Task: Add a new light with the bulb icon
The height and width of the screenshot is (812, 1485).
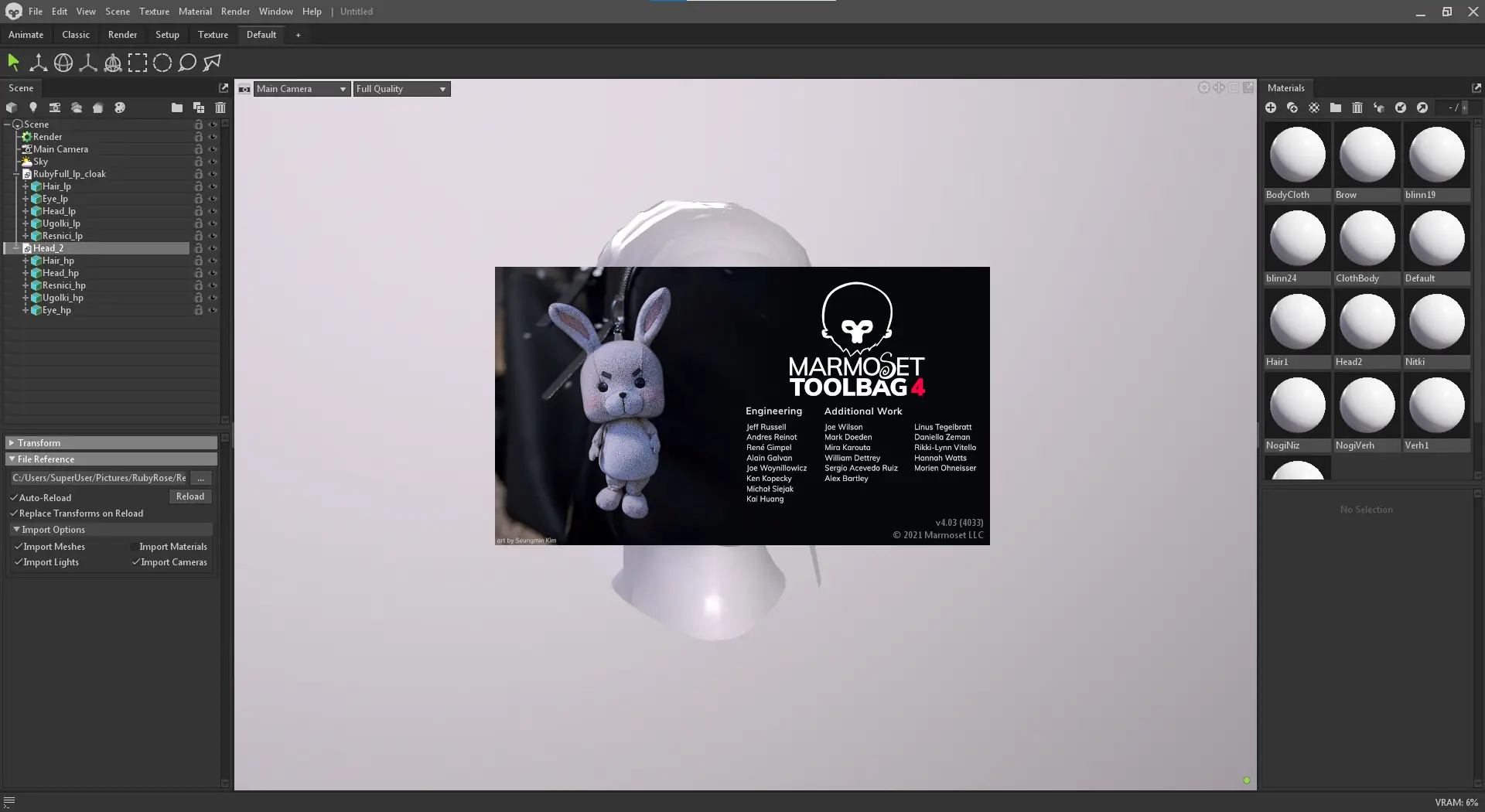Action: [x=33, y=107]
